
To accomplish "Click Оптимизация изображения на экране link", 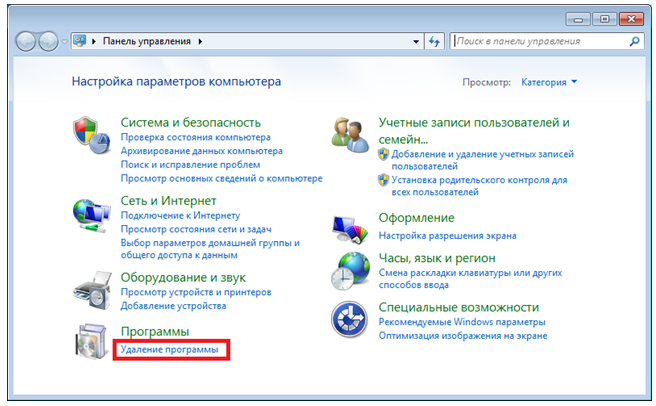I will coord(463,336).
